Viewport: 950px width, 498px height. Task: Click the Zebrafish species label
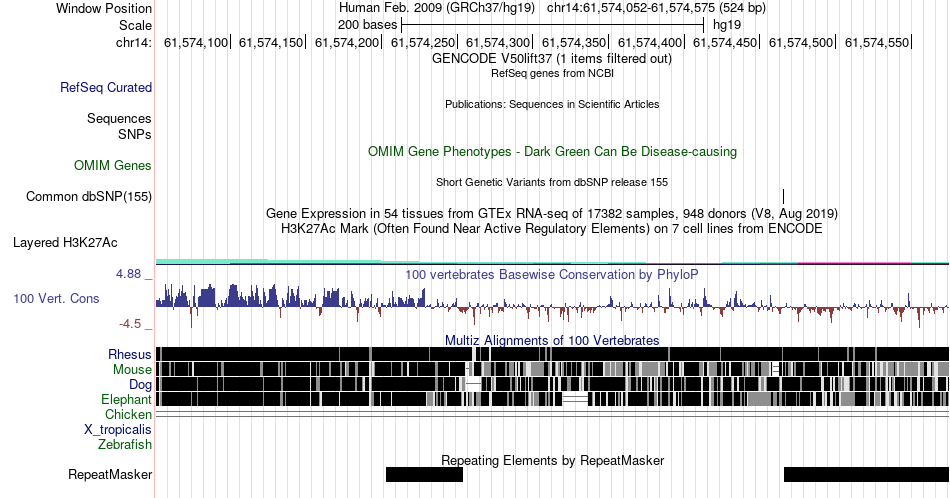[x=125, y=445]
